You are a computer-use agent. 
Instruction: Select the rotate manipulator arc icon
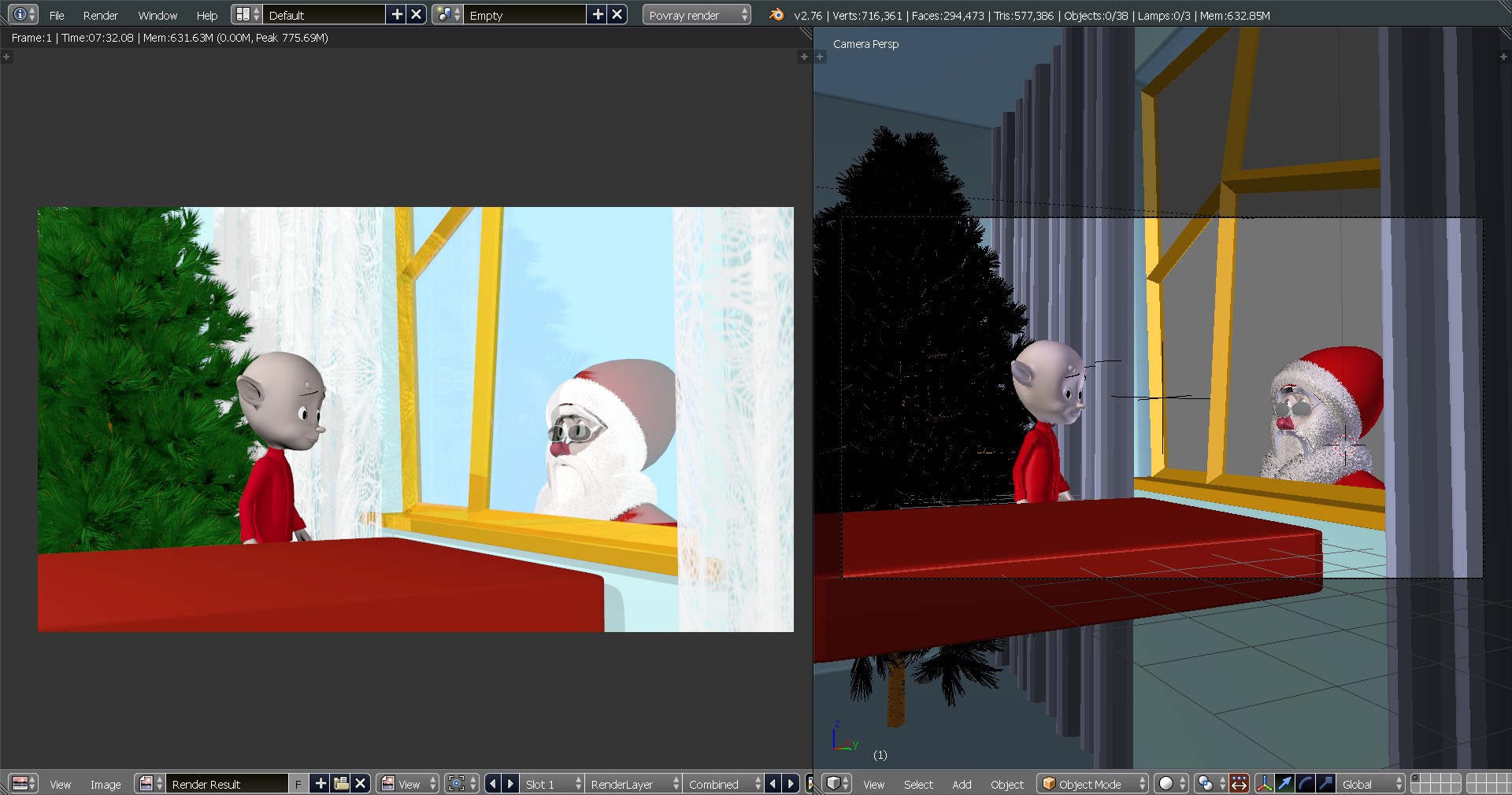[1305, 783]
